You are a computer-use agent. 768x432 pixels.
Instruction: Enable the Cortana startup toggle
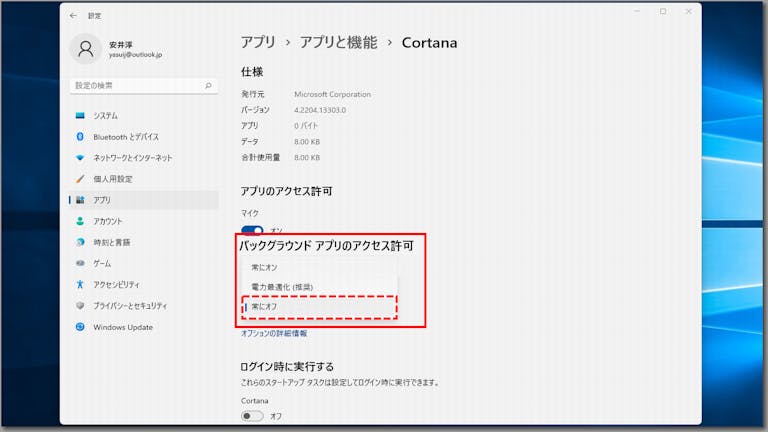pyautogui.click(x=252, y=416)
